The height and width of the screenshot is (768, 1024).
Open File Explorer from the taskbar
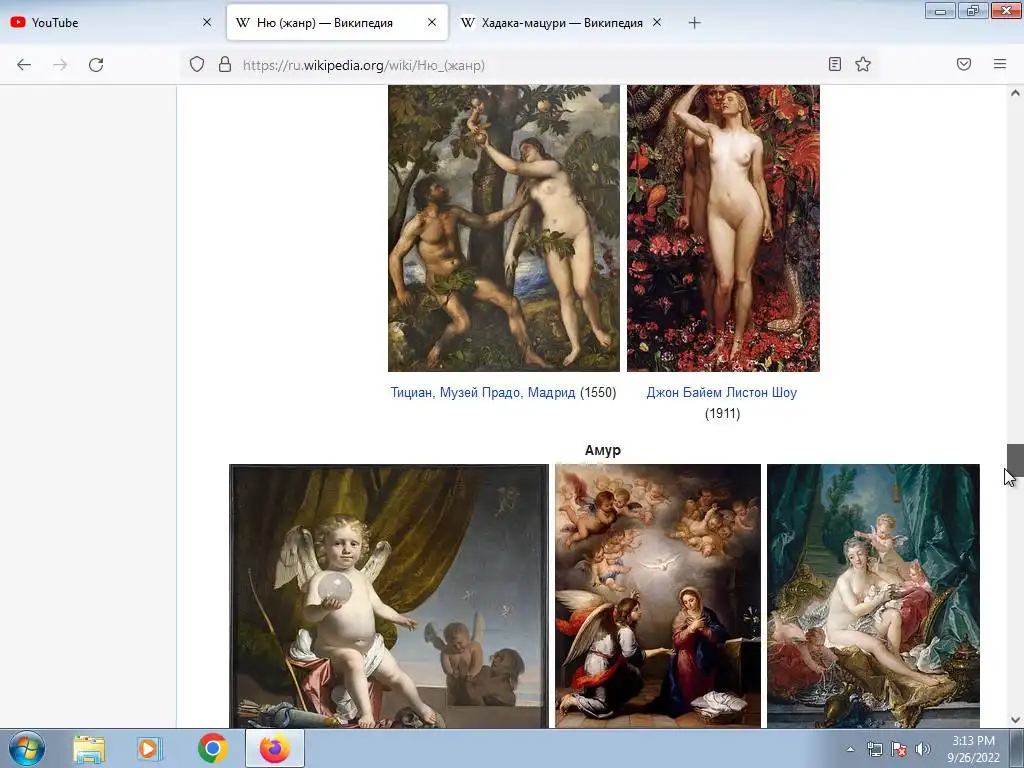coord(89,748)
